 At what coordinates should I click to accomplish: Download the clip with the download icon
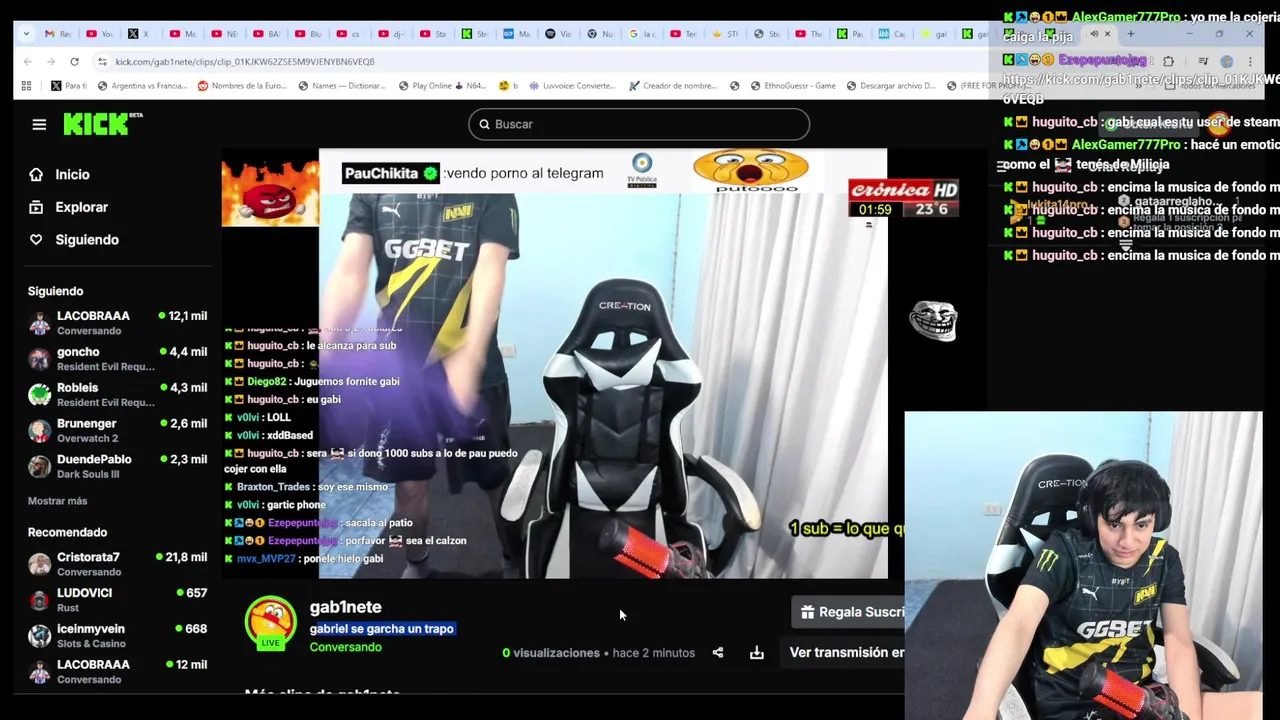tap(757, 653)
